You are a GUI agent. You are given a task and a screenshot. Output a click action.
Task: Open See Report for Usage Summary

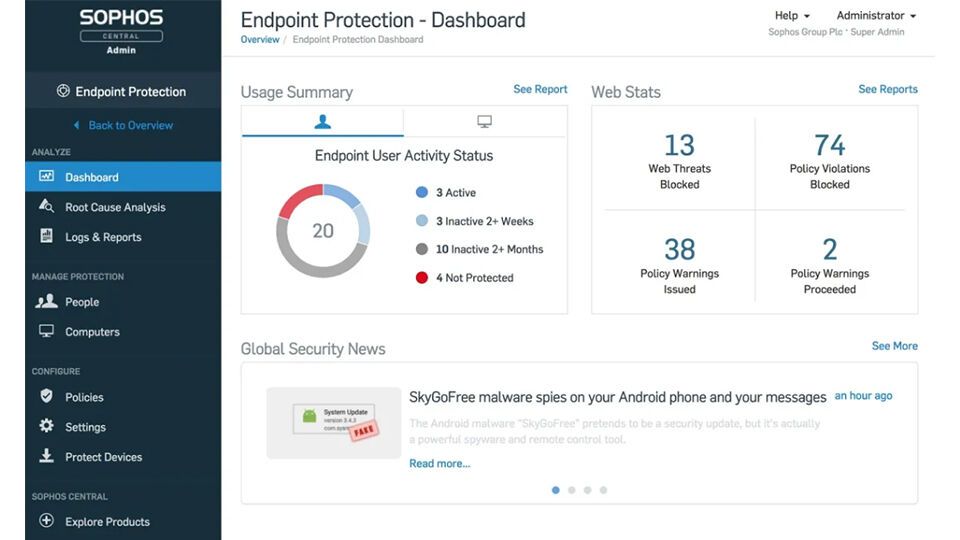tap(540, 89)
